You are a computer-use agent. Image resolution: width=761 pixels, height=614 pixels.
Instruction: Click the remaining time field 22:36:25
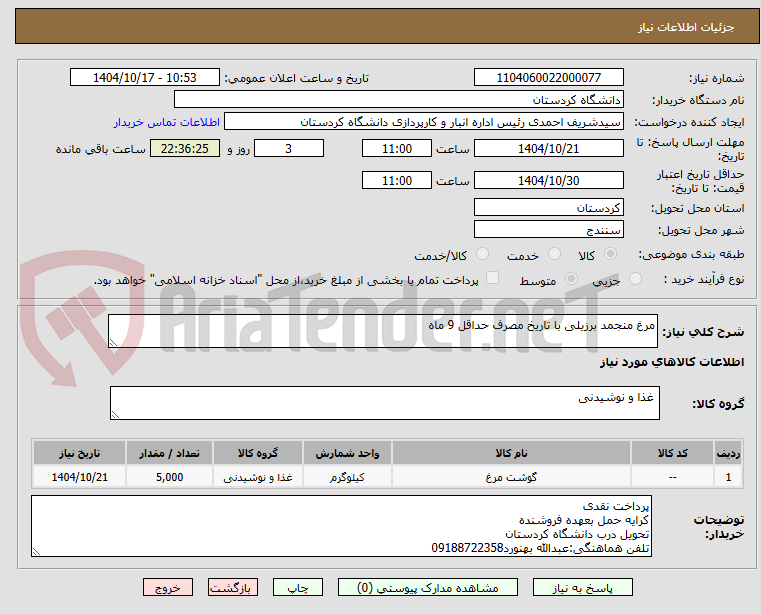pos(185,149)
